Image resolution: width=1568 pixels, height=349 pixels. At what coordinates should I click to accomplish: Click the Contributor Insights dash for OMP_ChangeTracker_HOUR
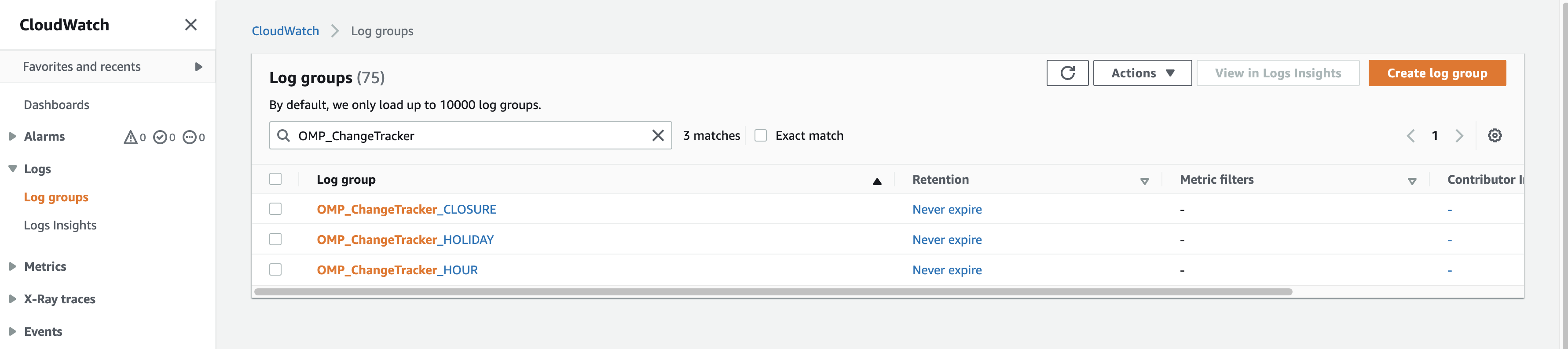pos(1449,271)
